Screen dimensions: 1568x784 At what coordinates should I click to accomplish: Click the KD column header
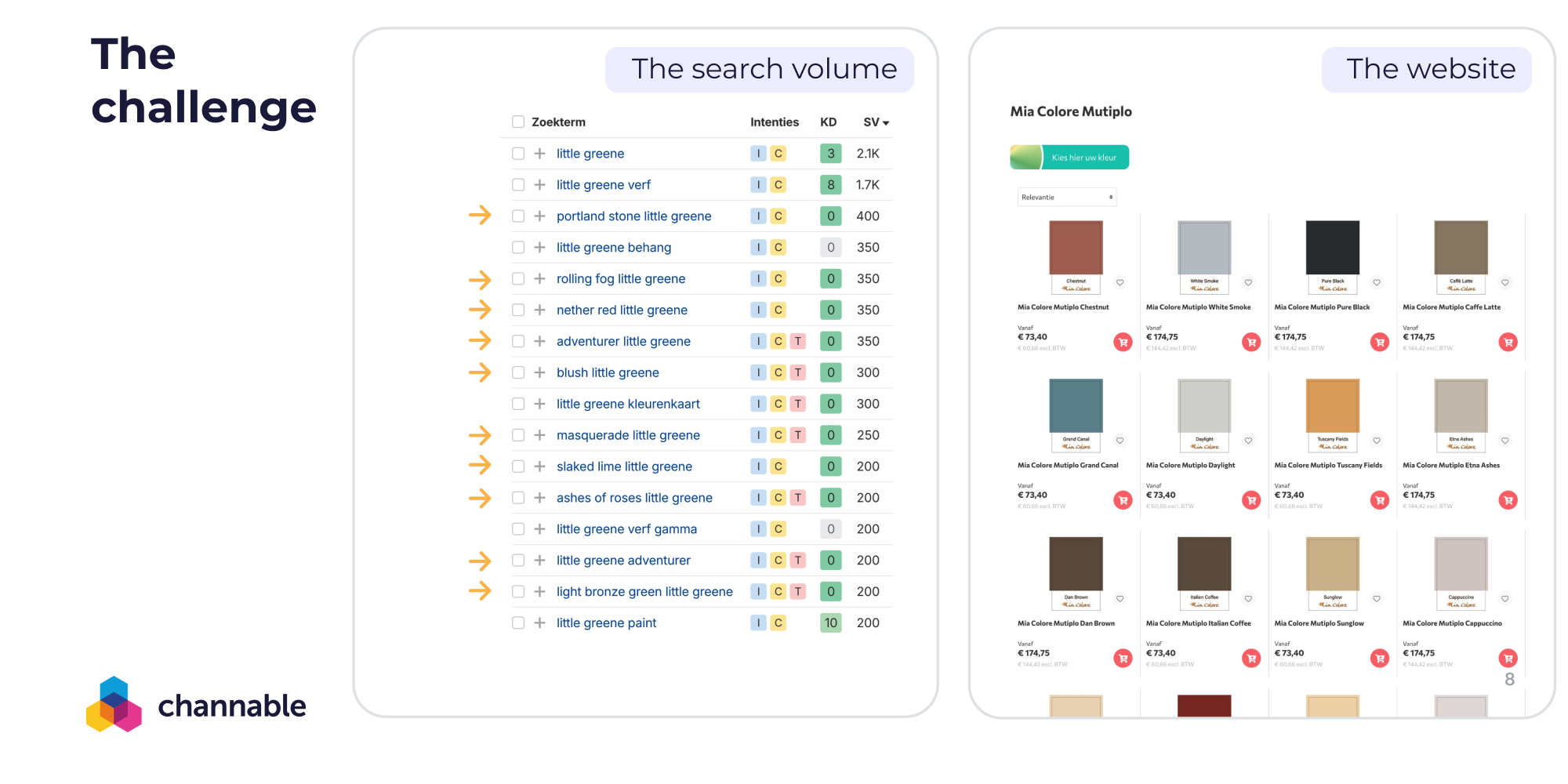829,122
